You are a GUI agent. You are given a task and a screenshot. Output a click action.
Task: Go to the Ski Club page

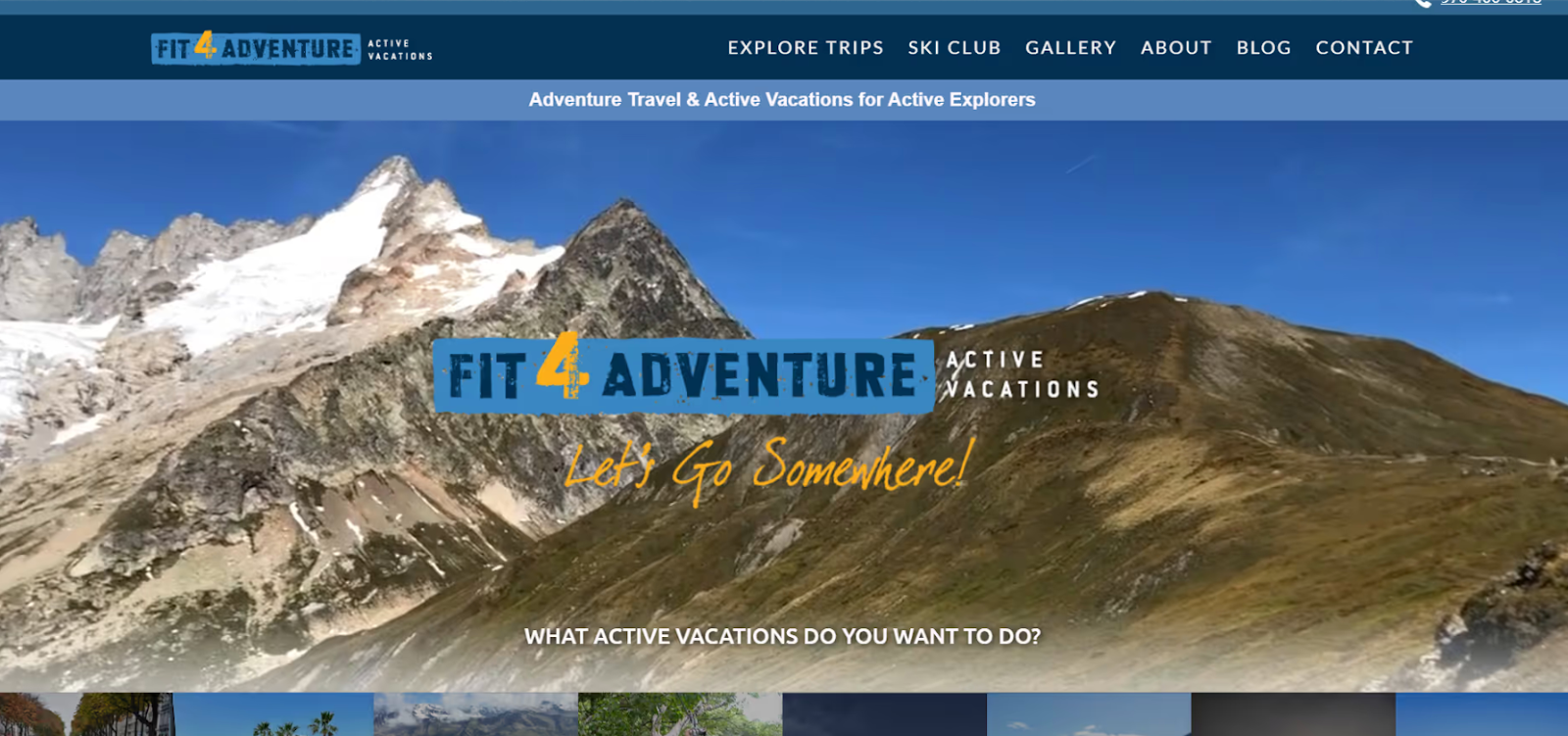[955, 48]
